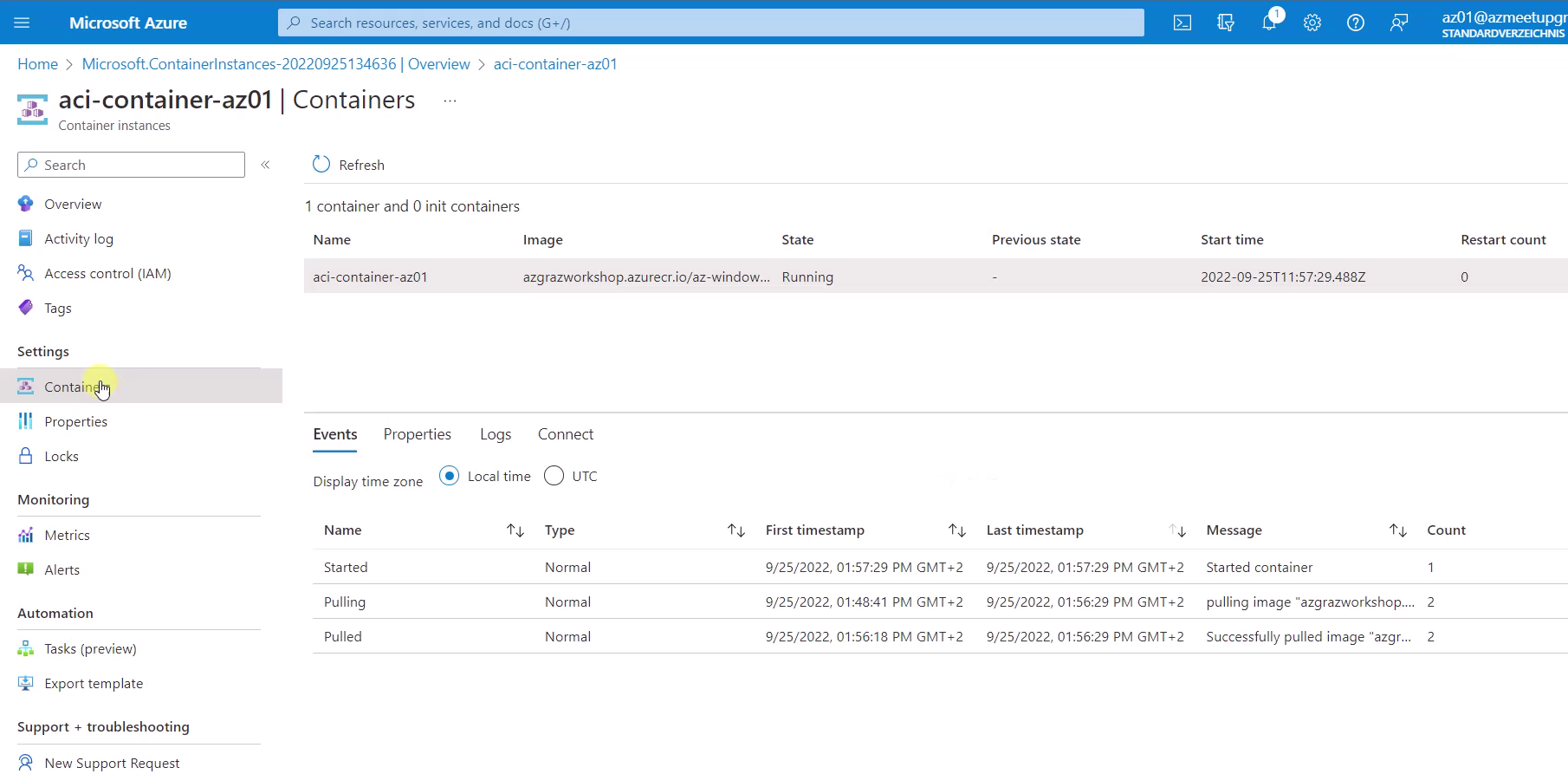Open the aci-container-az01 breadcrumb link
The image size is (1568, 774).
coord(555,64)
